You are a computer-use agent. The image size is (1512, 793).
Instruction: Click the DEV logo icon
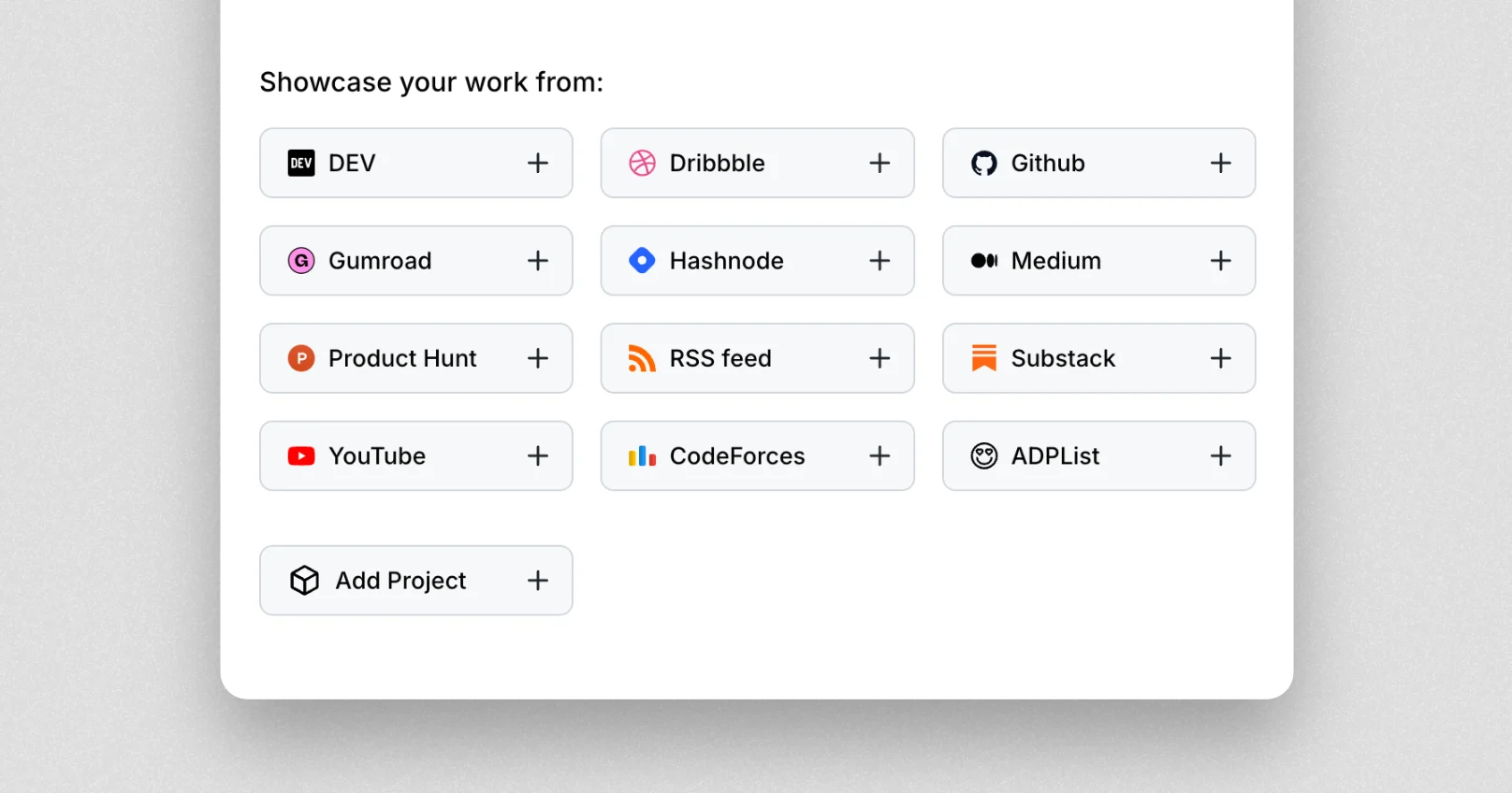click(300, 163)
